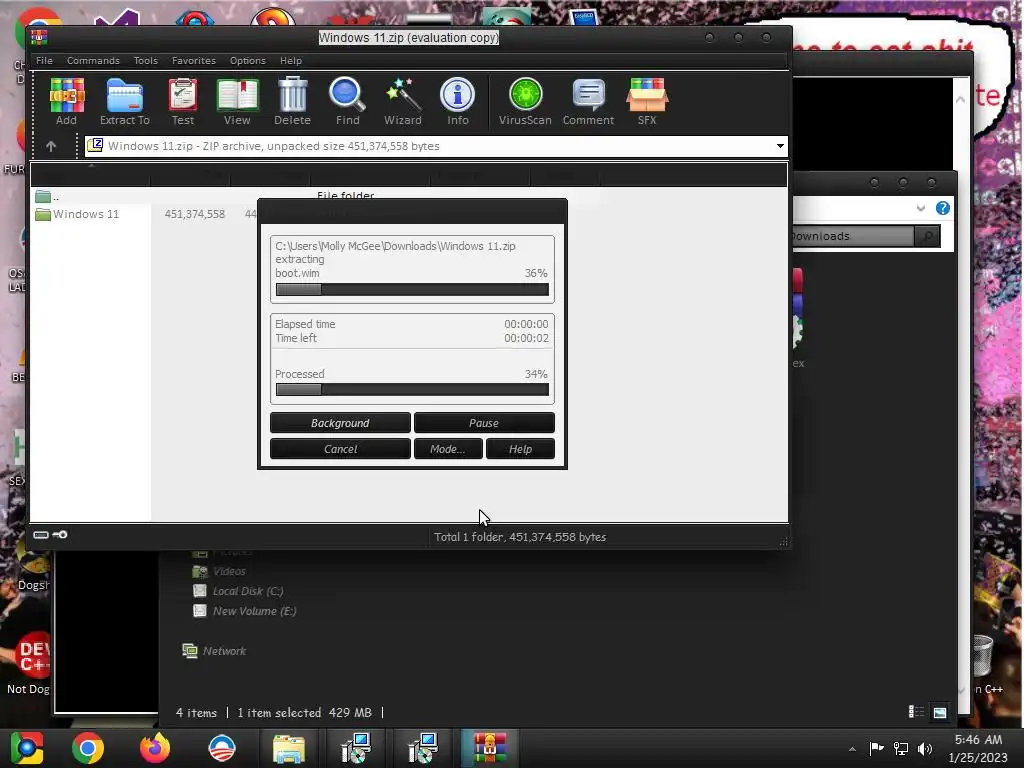
Task: Switch Explorer to details view icon
Action: point(916,712)
